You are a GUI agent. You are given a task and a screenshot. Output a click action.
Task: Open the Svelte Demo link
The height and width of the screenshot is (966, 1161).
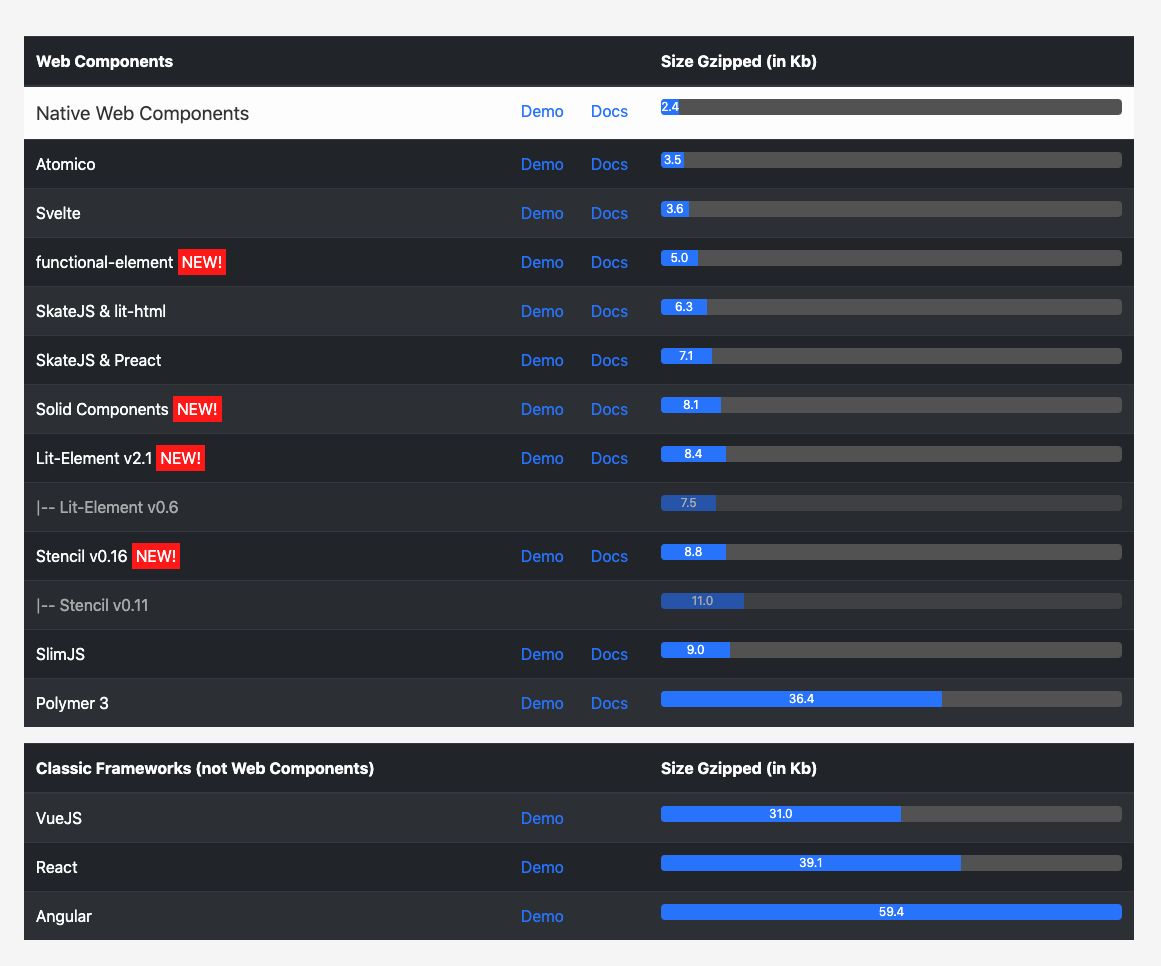542,213
